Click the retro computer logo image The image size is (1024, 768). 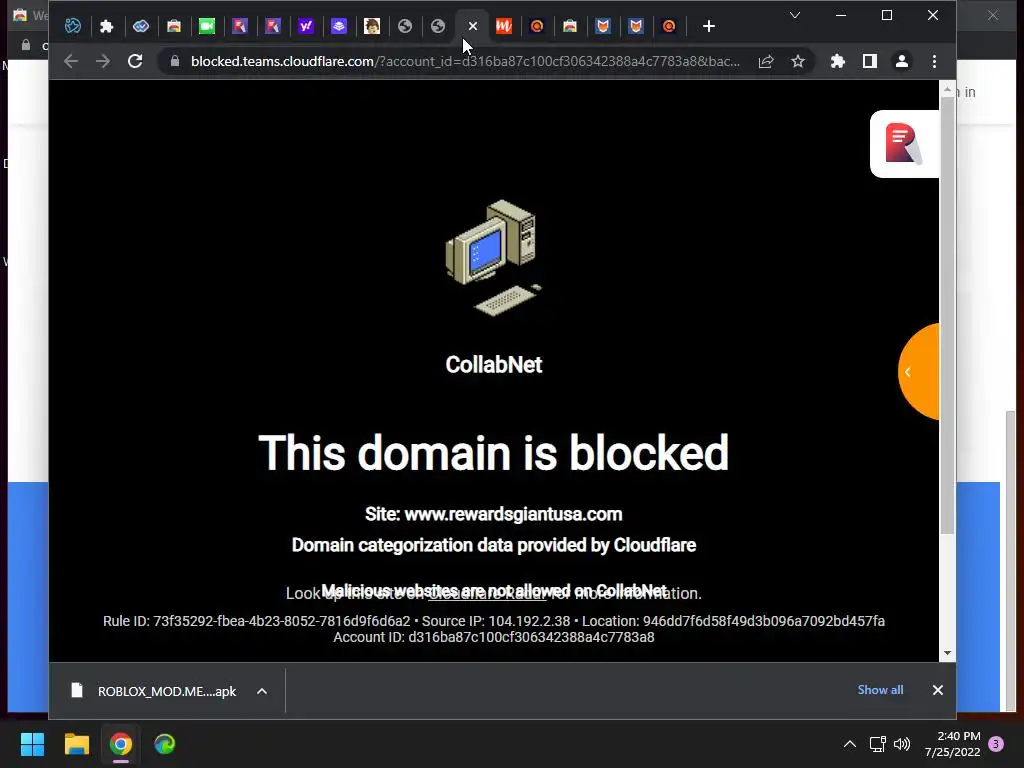click(x=494, y=257)
